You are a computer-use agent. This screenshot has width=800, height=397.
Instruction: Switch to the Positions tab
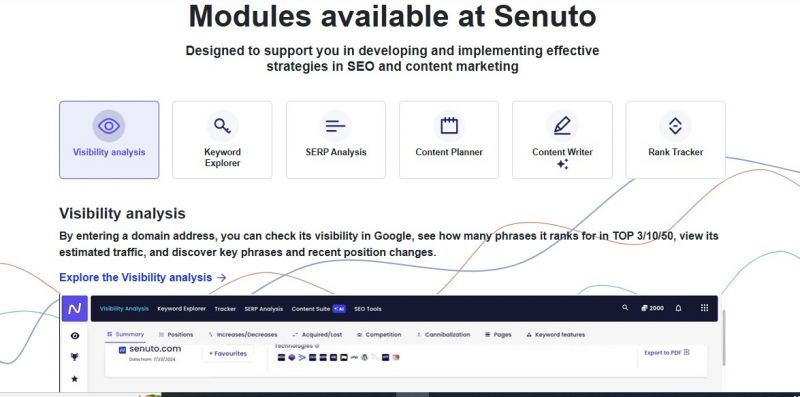pyautogui.click(x=176, y=335)
